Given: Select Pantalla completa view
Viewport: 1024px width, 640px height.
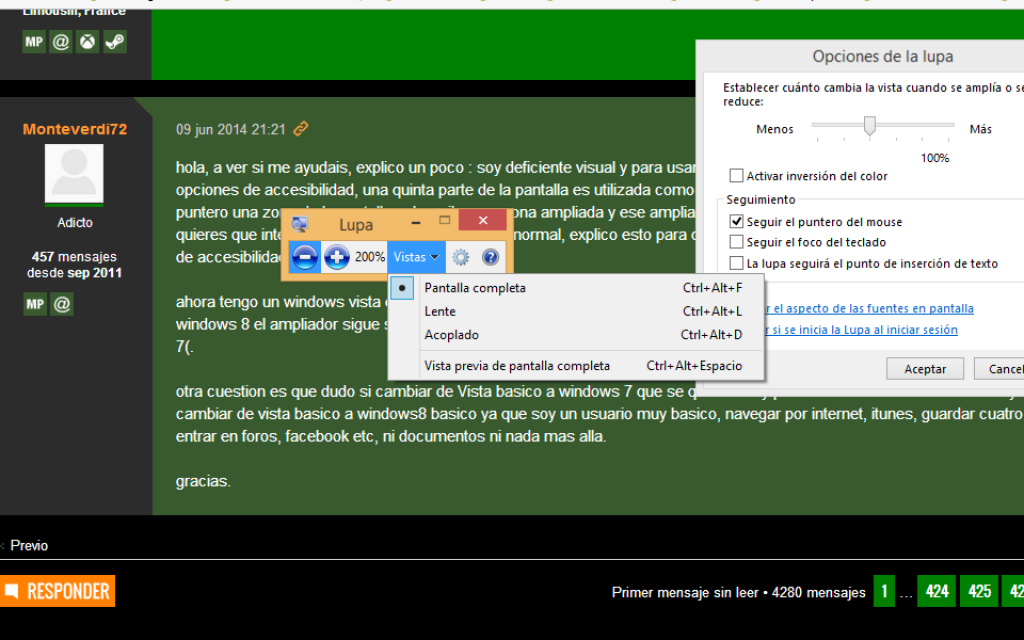Looking at the screenshot, I should pyautogui.click(x=575, y=288).
